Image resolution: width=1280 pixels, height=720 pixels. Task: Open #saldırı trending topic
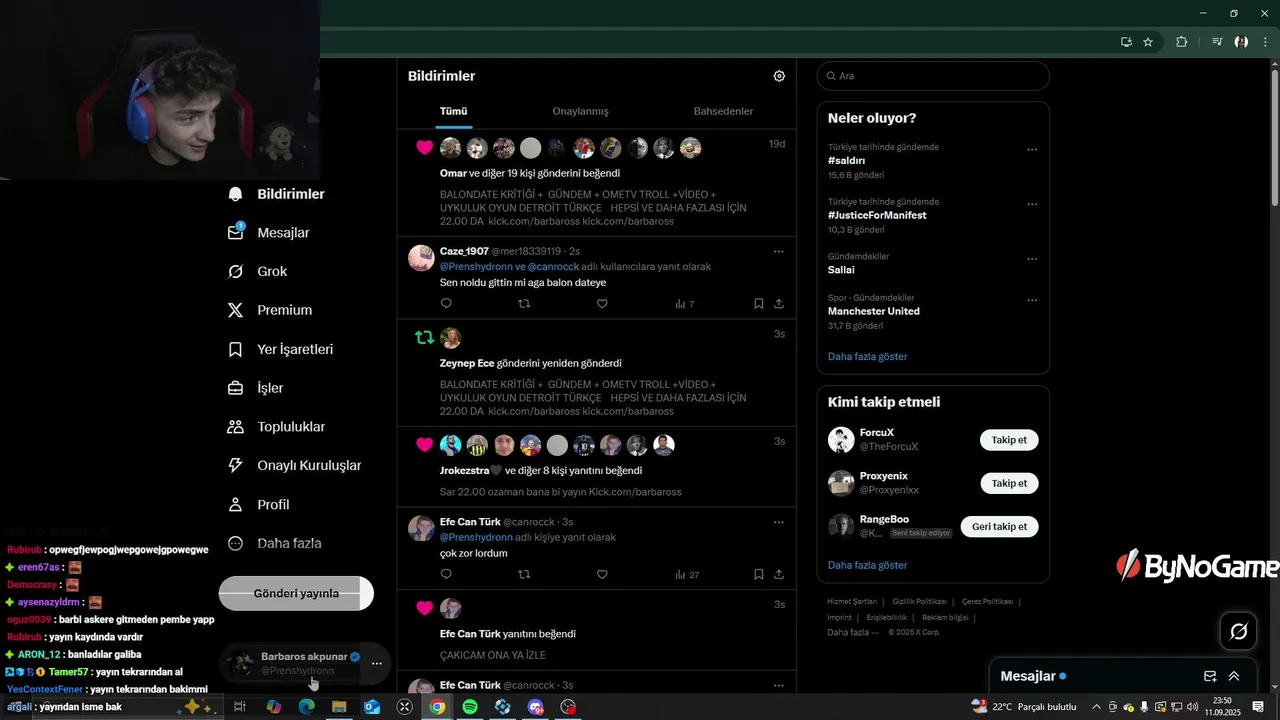point(847,160)
